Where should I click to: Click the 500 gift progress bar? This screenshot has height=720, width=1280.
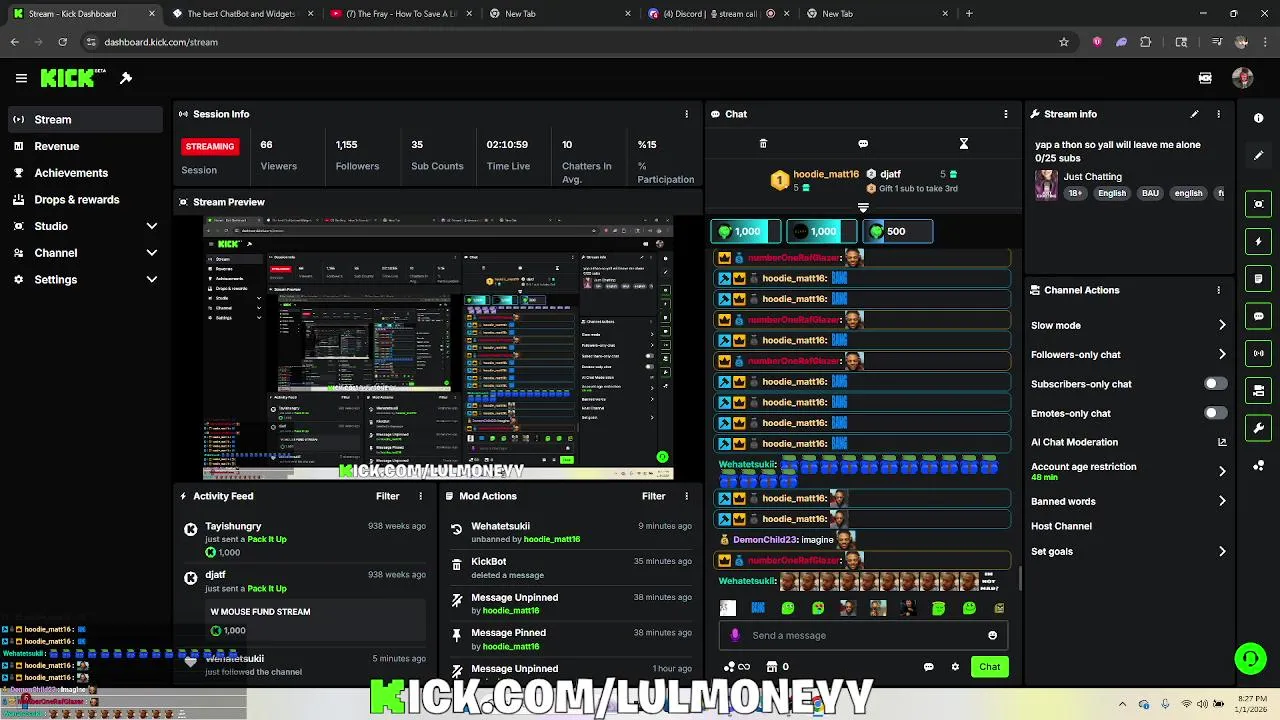coord(897,231)
